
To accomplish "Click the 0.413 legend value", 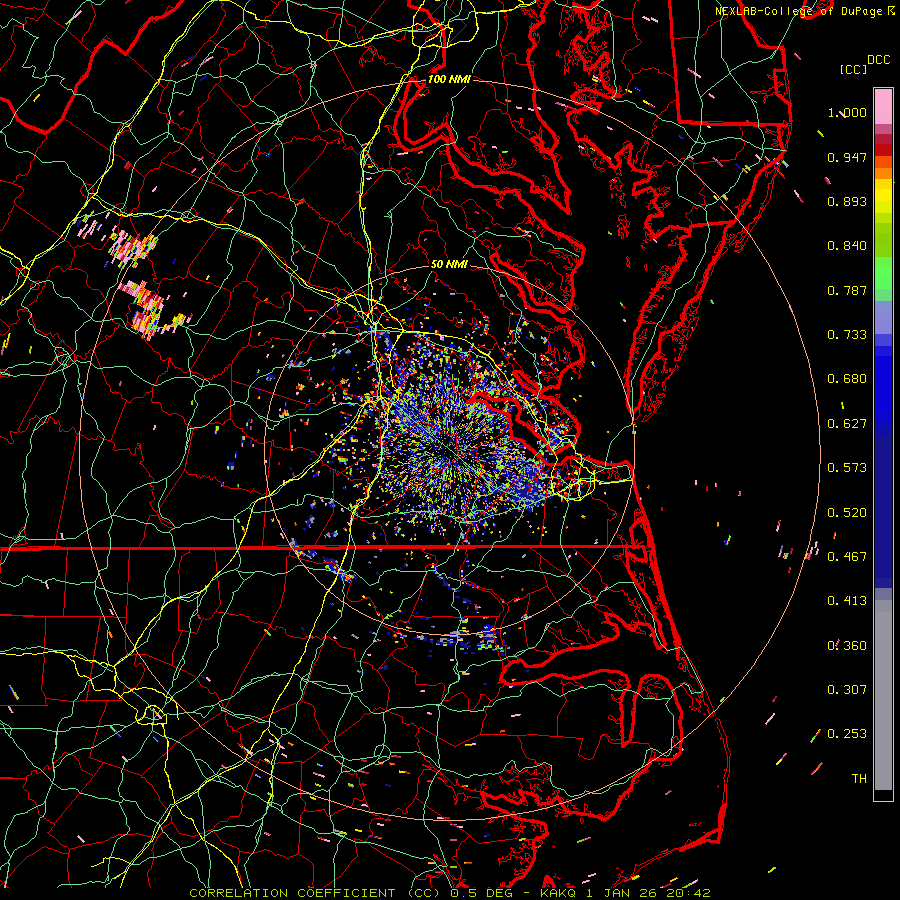I will pyautogui.click(x=847, y=601).
